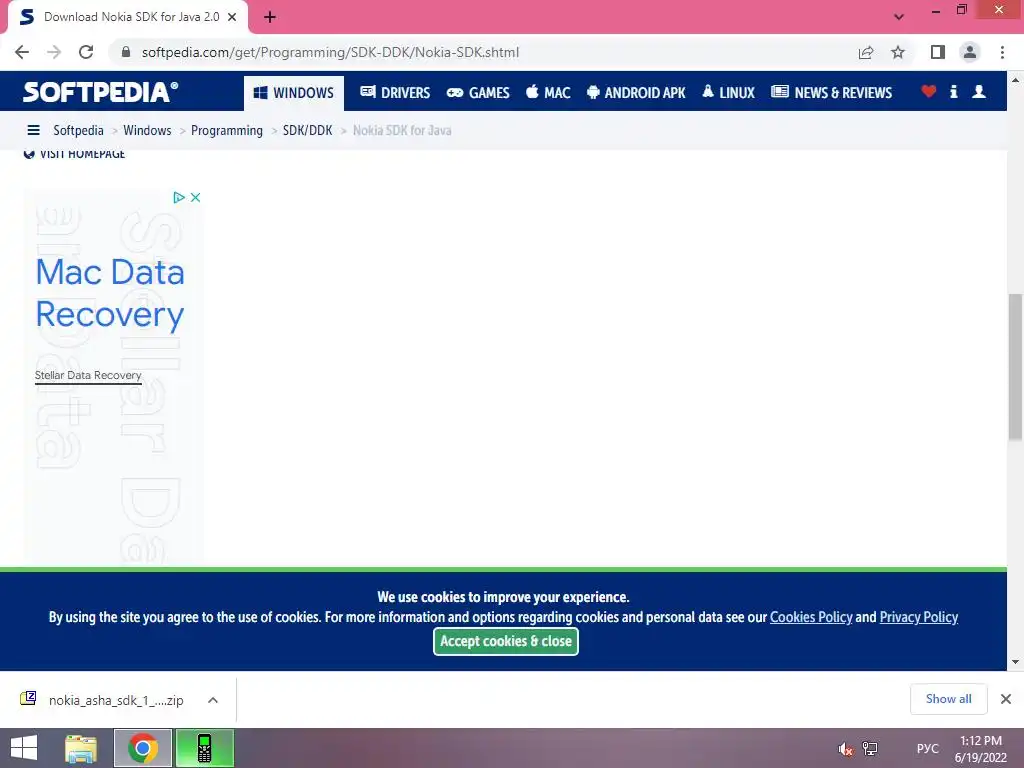
Task: Click the AdChoices triangle icon
Action: 179,197
